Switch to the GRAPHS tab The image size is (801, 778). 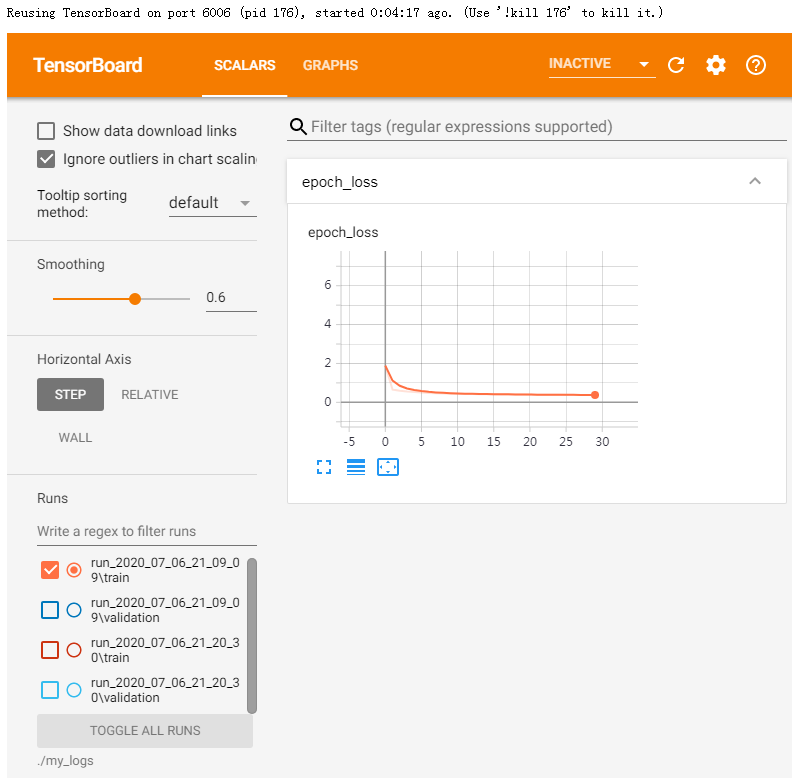click(x=330, y=65)
